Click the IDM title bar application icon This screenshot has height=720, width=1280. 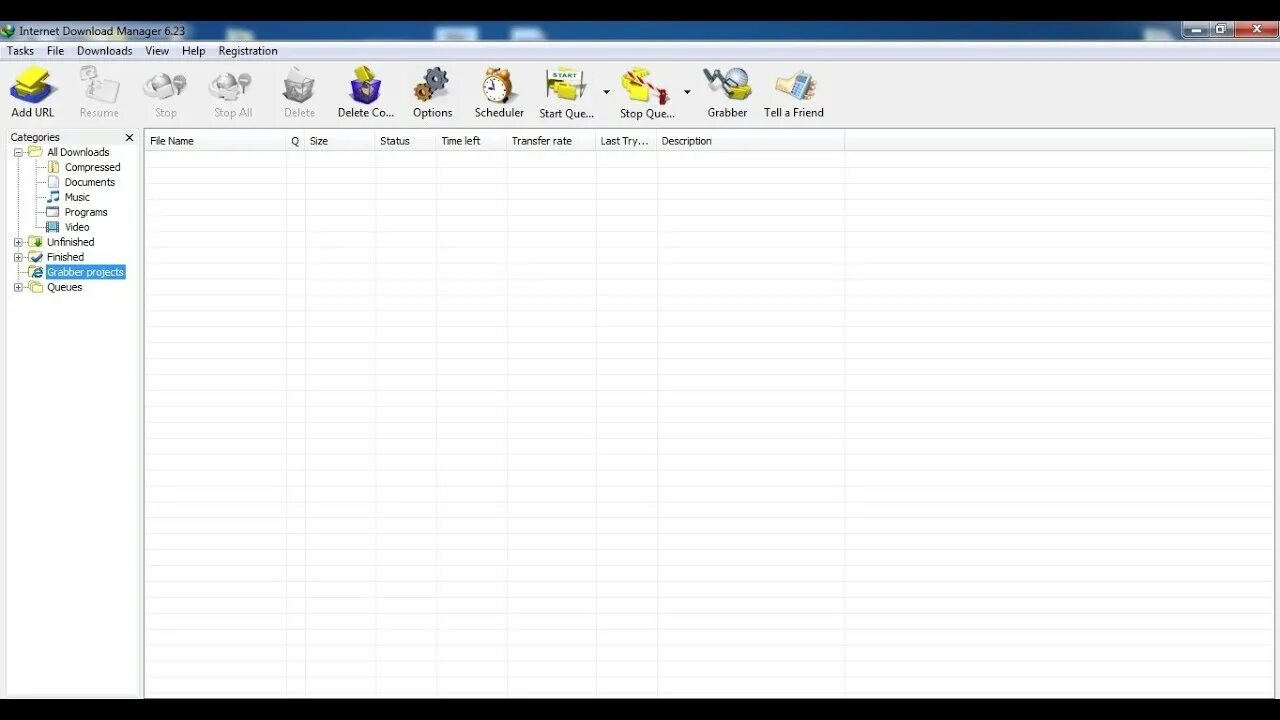click(8, 31)
